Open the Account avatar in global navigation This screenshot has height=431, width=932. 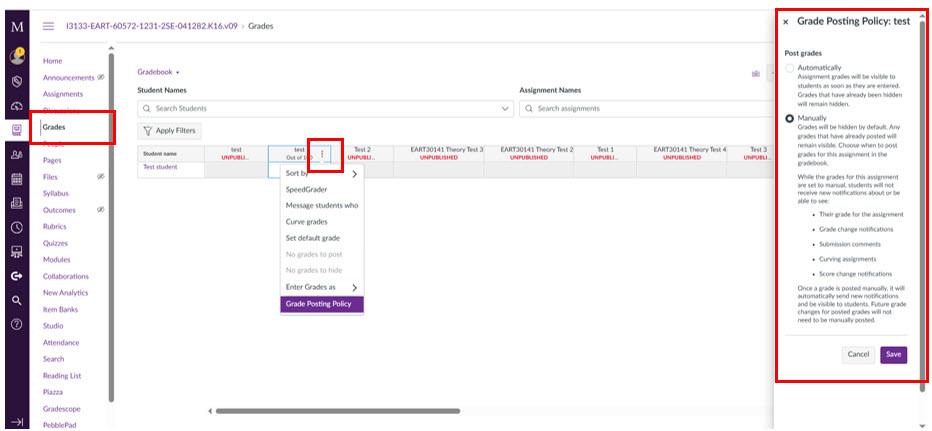[x=16, y=56]
